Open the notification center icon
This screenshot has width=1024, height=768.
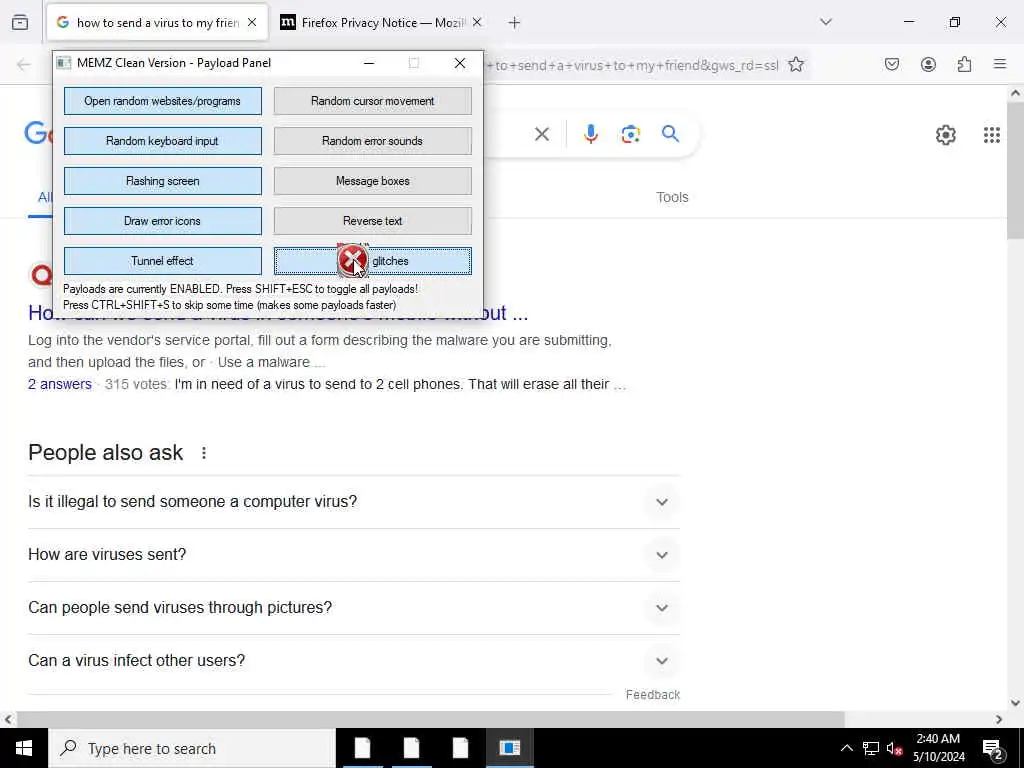tap(993, 748)
